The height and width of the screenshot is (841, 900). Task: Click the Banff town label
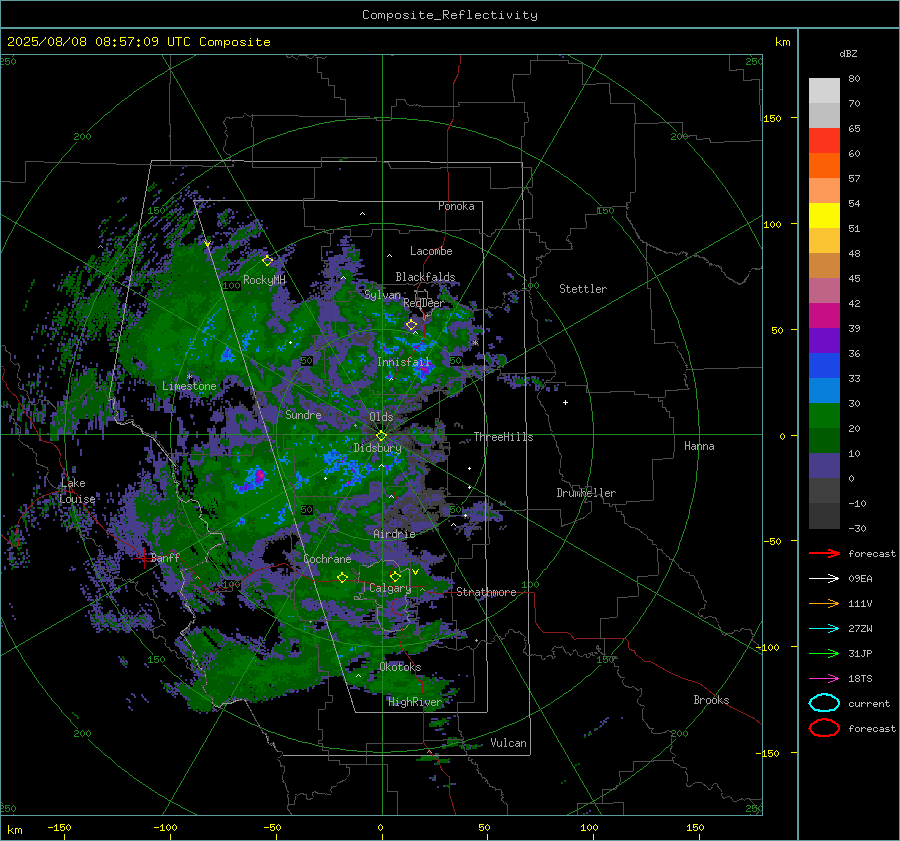(x=165, y=557)
